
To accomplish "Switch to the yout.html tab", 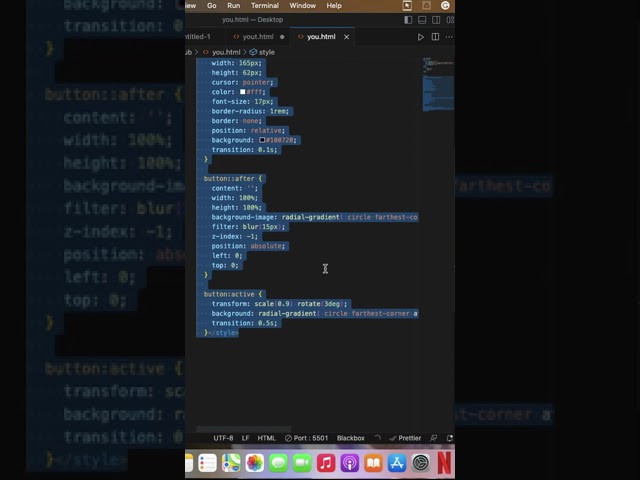I will 258,37.
